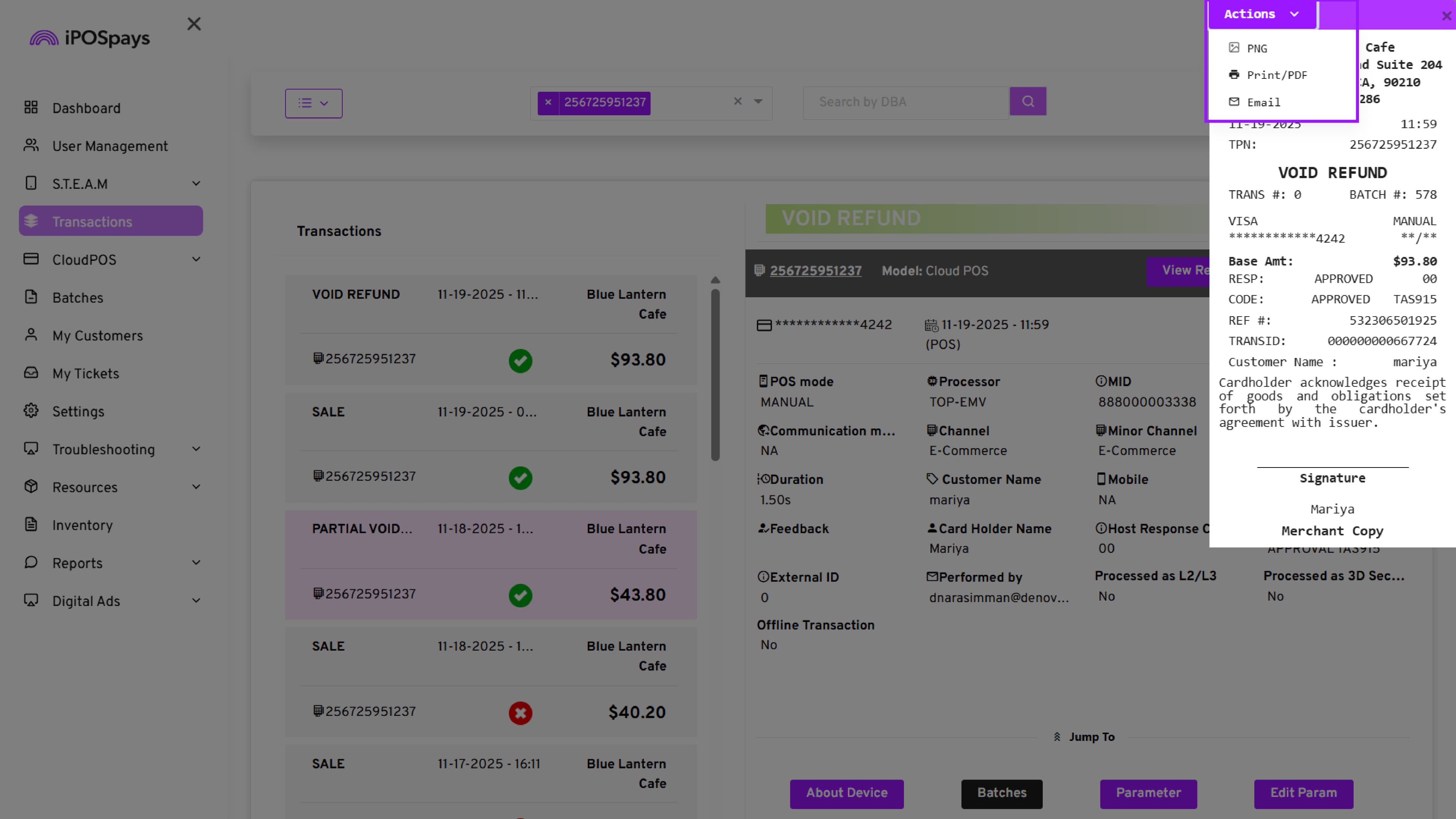1456x819 pixels.
Task: Click the Settings gear icon in sidebar
Action: click(x=31, y=411)
